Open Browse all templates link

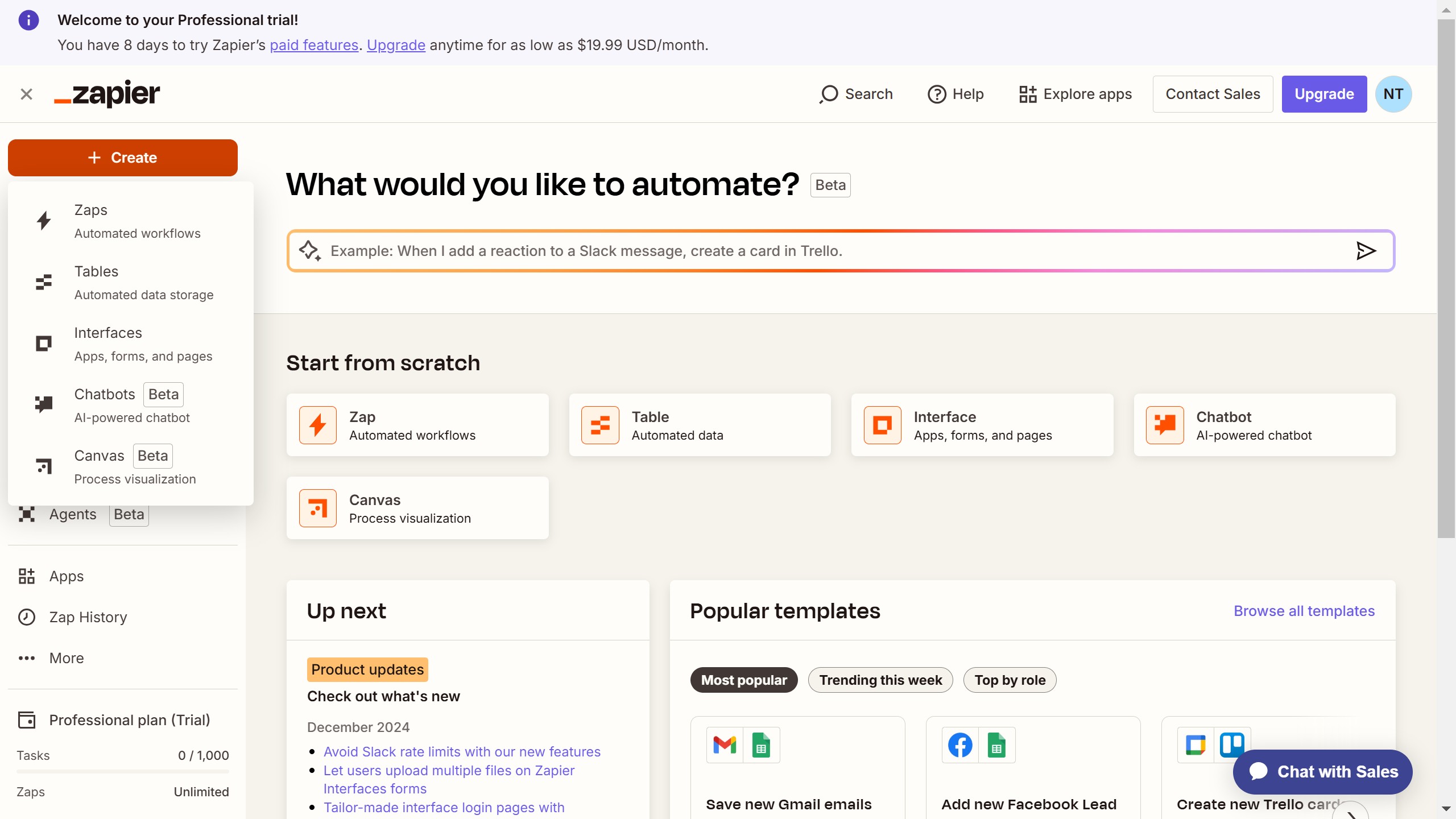[1304, 611]
